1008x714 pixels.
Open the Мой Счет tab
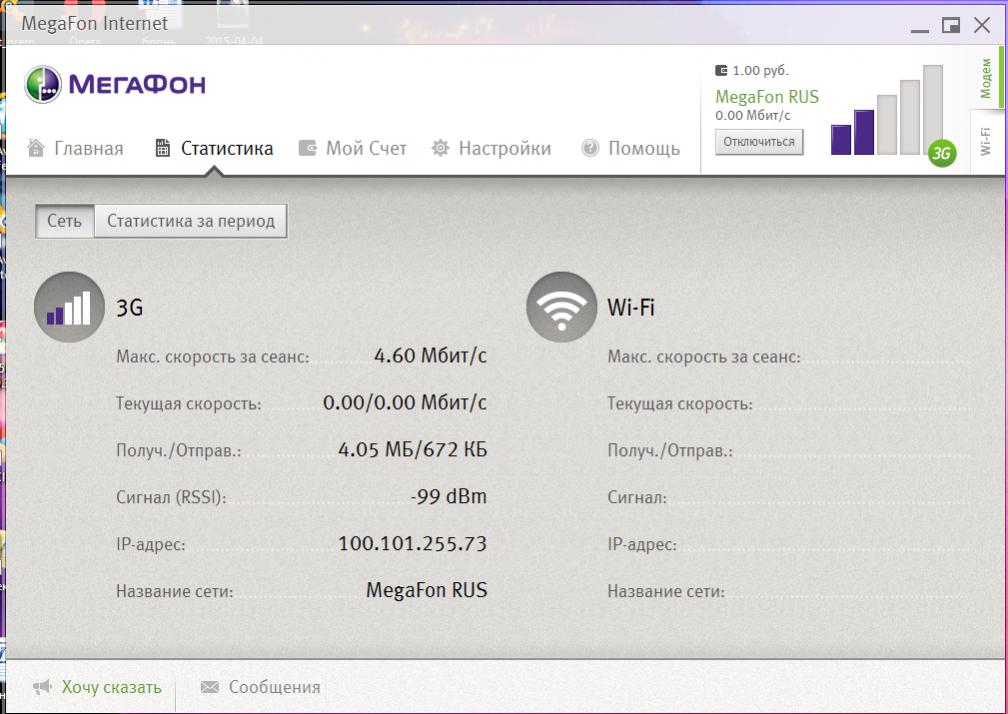pos(352,148)
